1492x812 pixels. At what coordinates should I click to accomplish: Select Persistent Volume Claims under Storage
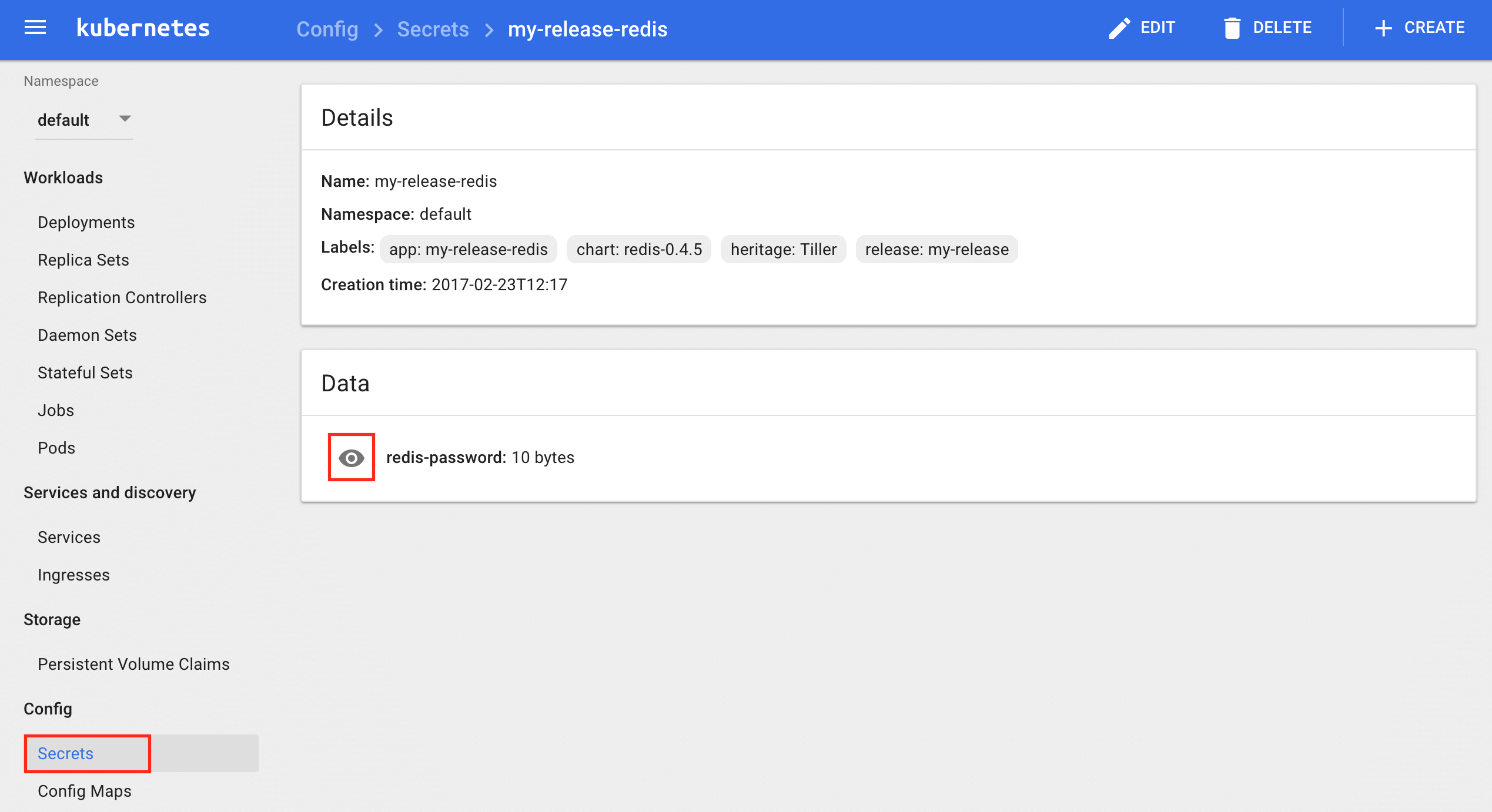(133, 664)
